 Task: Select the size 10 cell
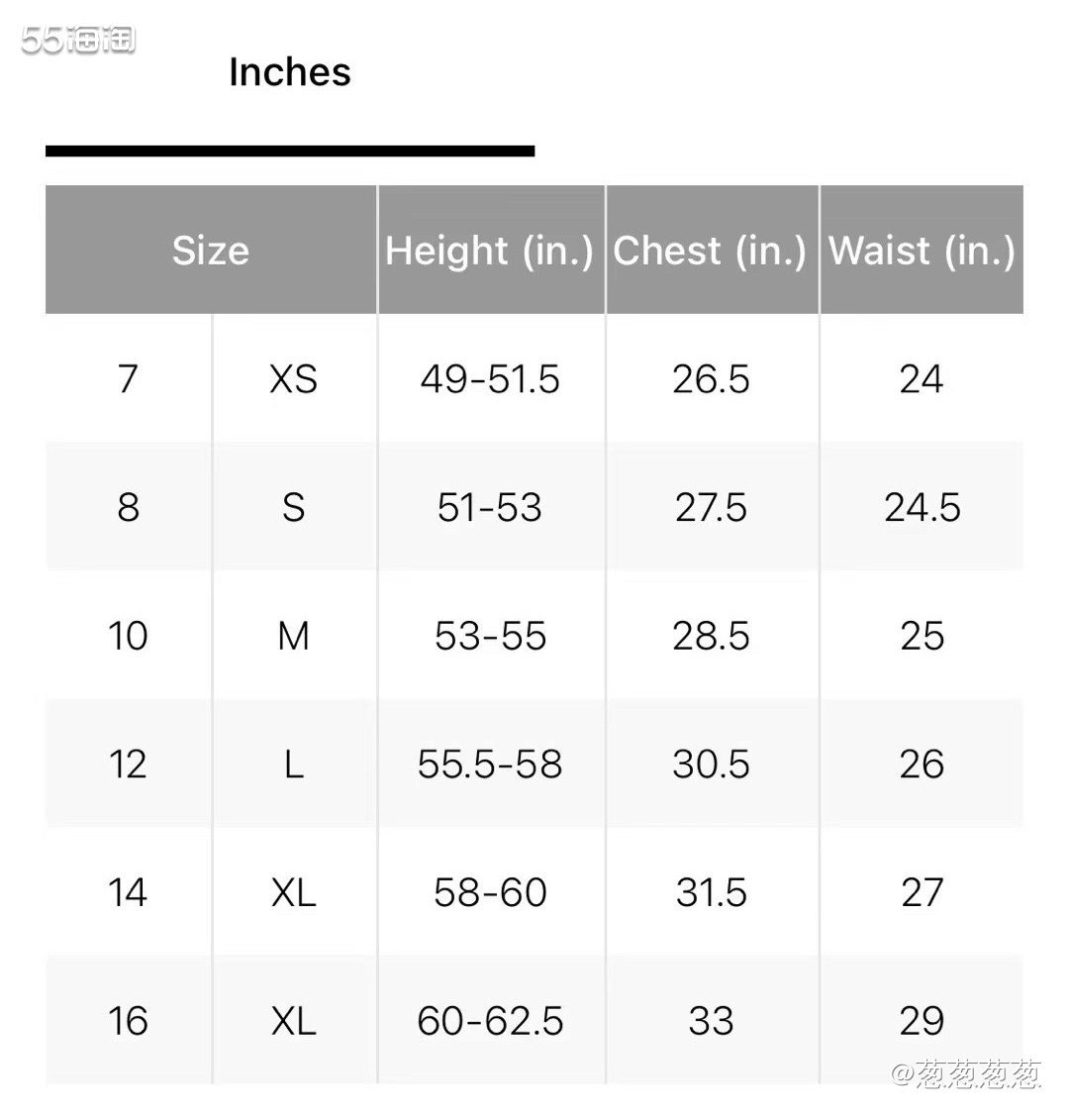pyautogui.click(x=129, y=635)
